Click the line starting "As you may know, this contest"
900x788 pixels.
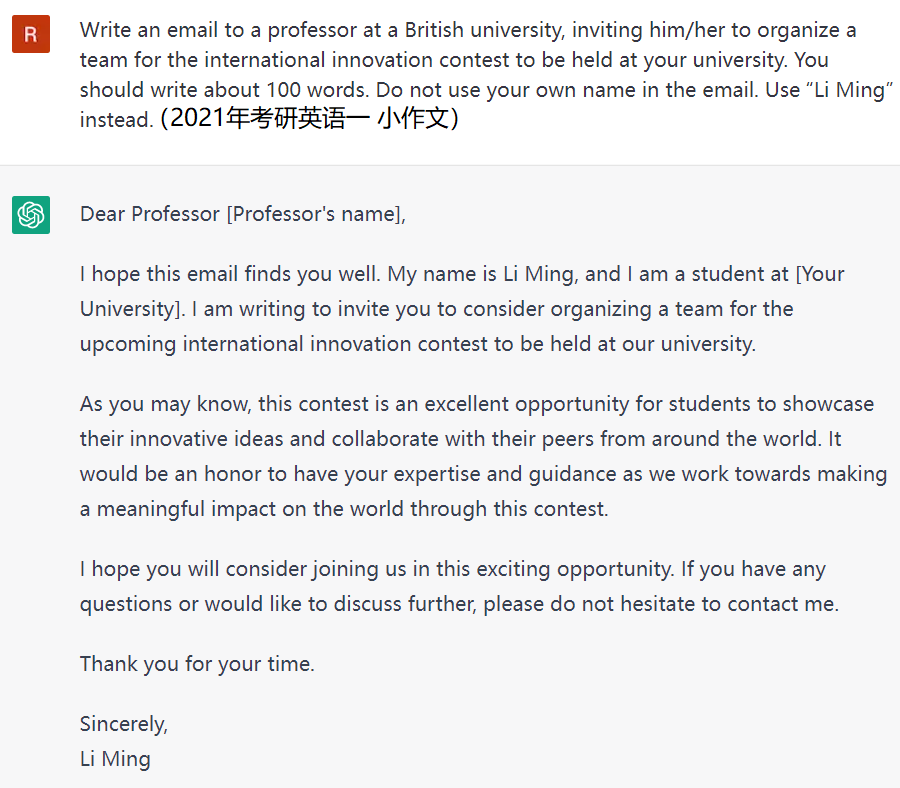[477, 405]
